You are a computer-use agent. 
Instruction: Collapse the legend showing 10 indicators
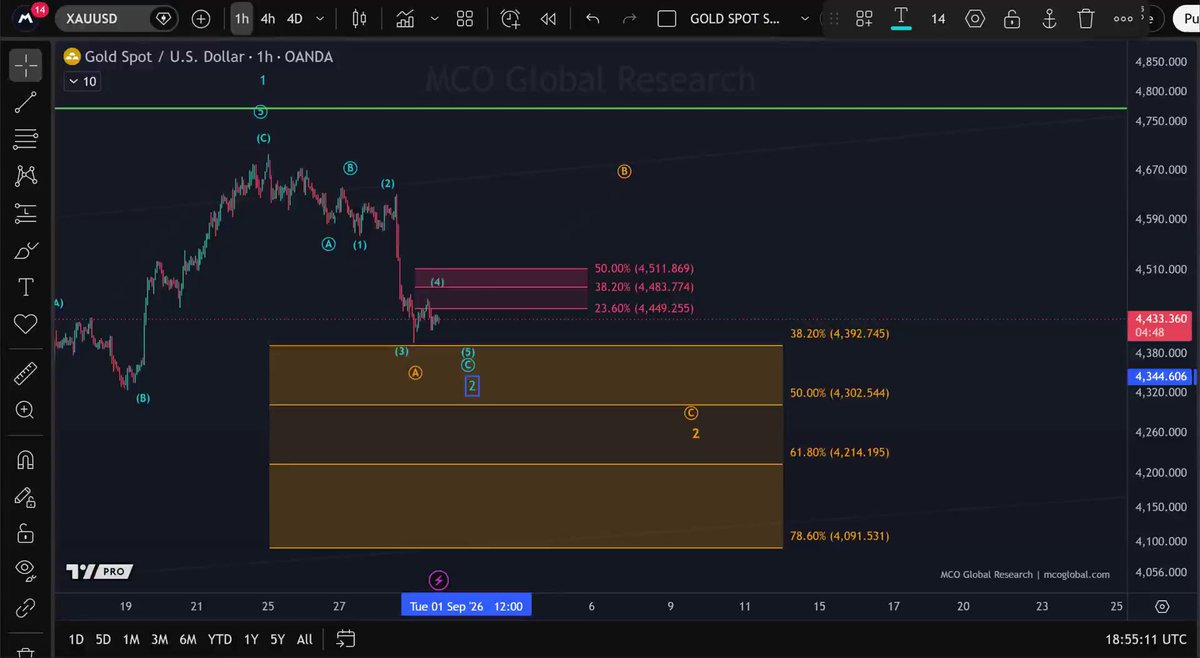(x=82, y=81)
